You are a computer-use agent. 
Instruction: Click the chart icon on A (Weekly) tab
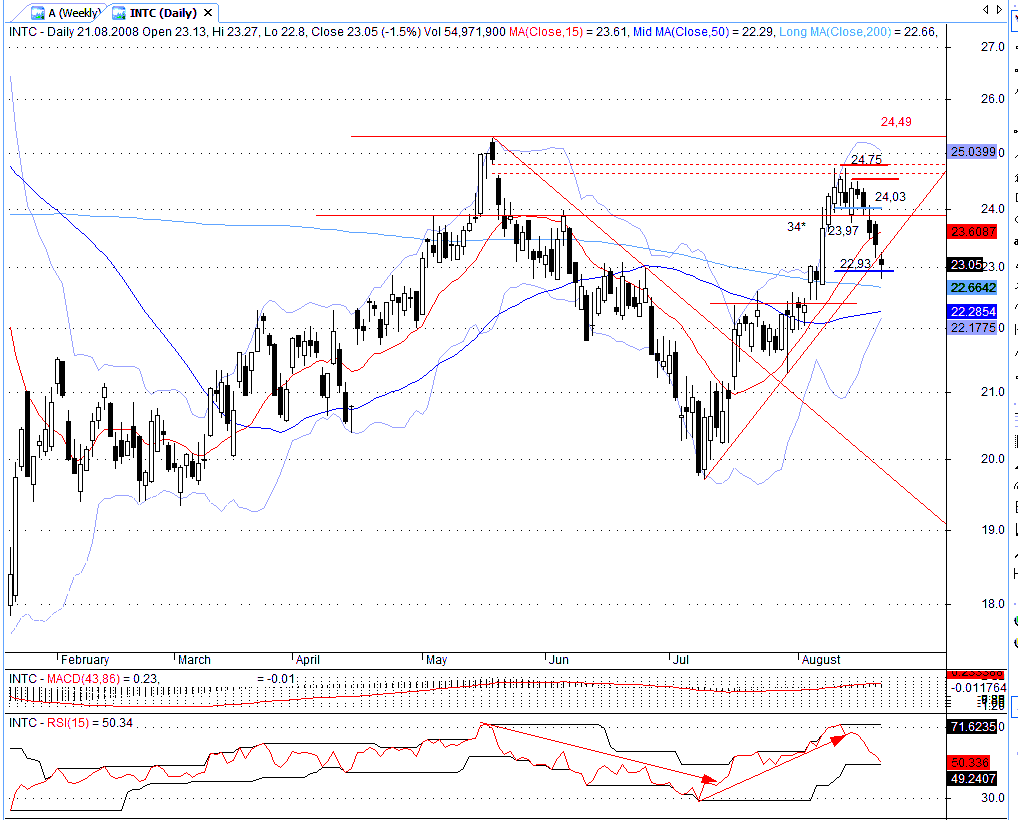(38, 13)
